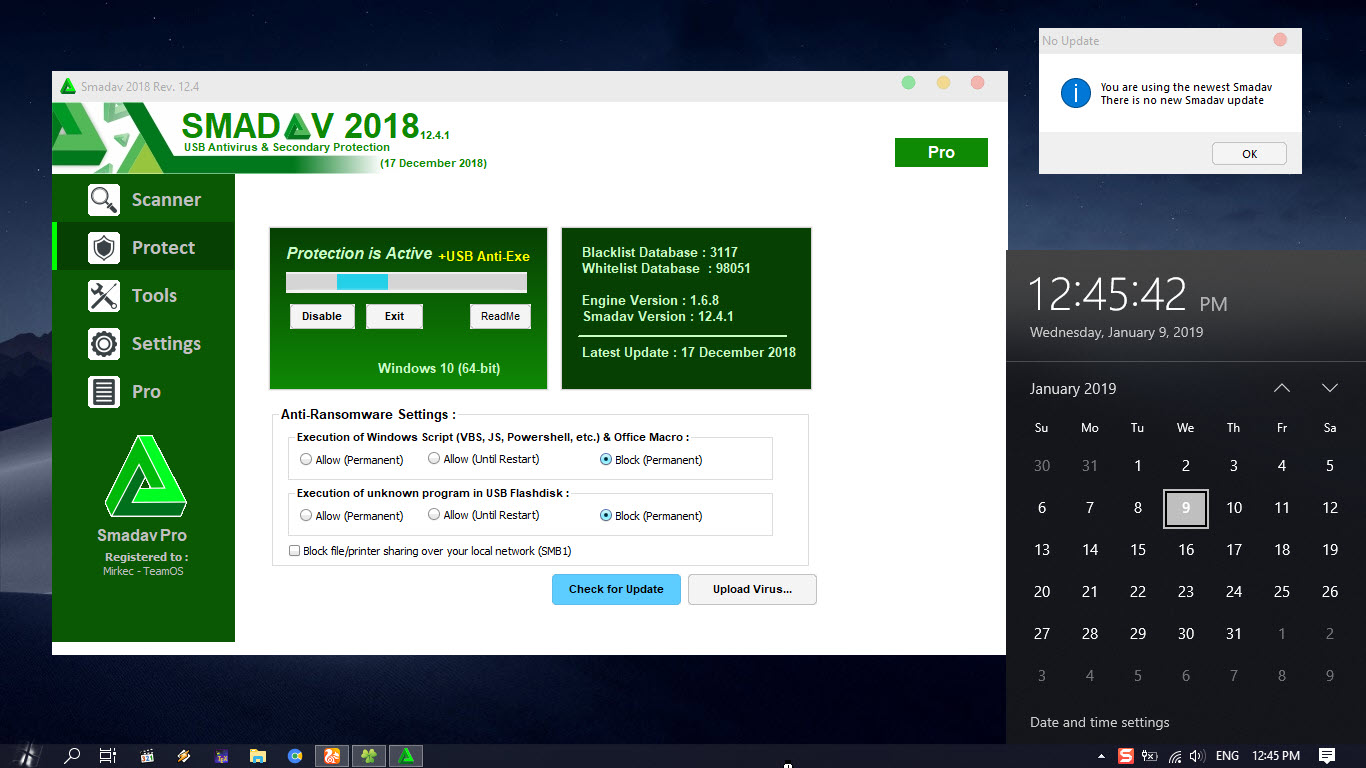
Task: Select January 17 in calendar
Action: [x=1234, y=550]
